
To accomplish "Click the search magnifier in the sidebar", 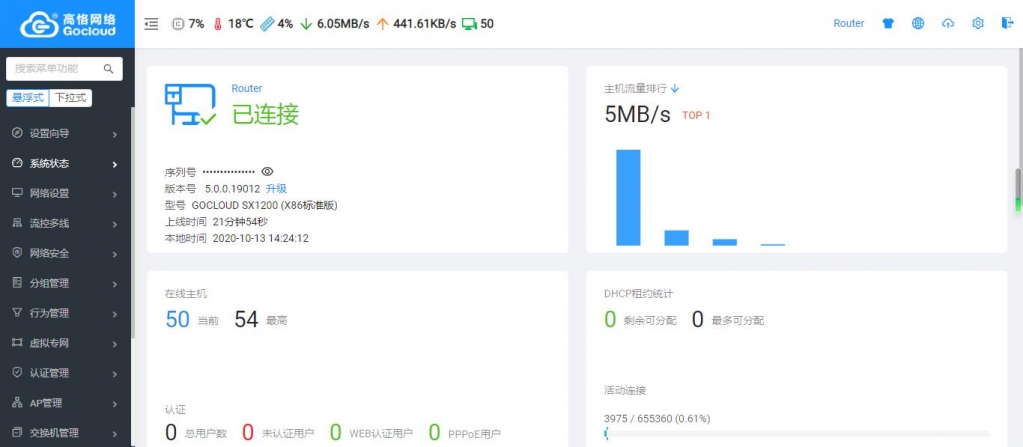I will (x=109, y=69).
